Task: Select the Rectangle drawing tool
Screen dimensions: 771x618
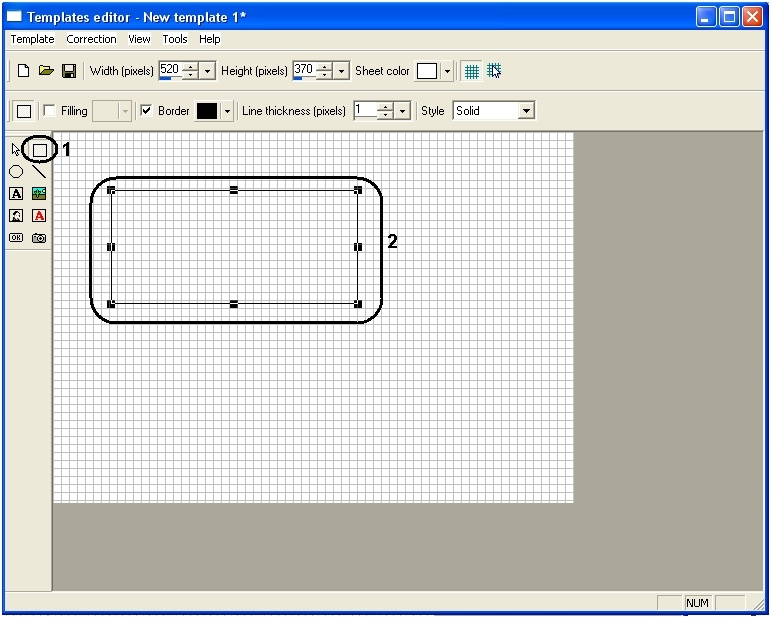Action: click(39, 150)
